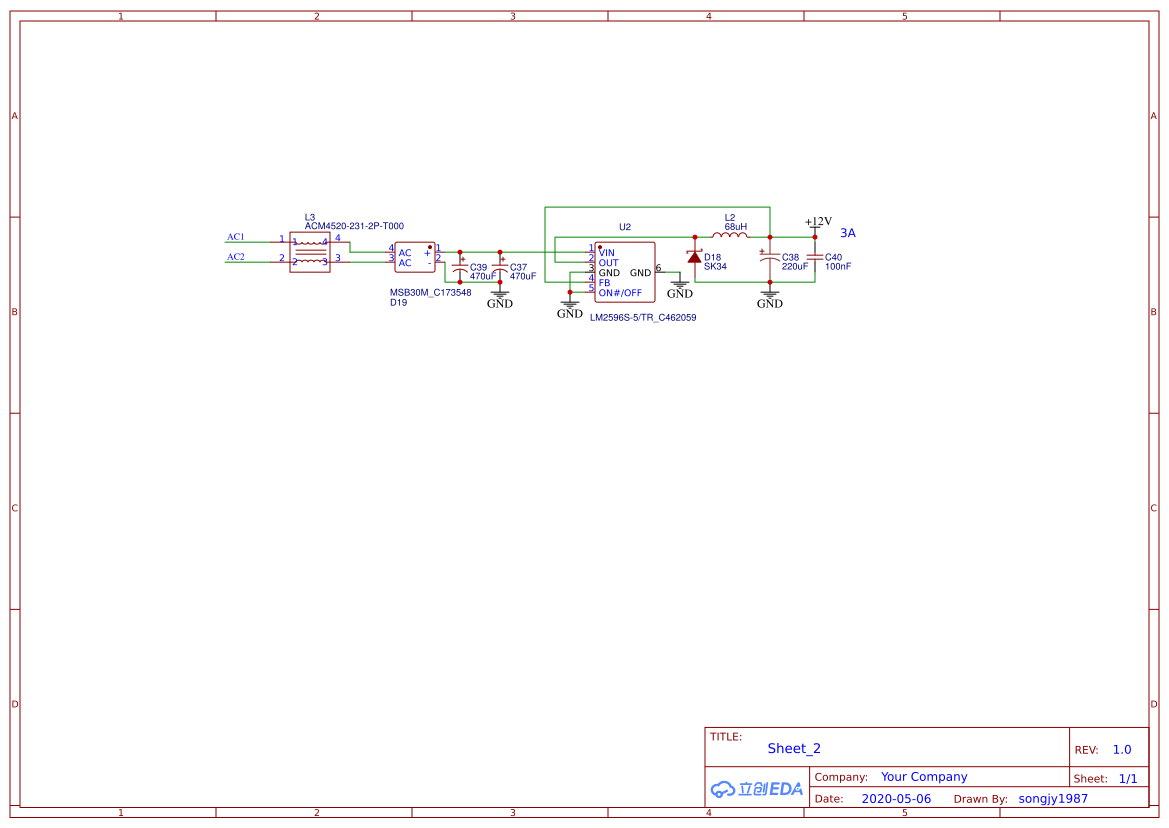Click the ACM4520-231-2P-T000 part name

pyautogui.click(x=354, y=226)
